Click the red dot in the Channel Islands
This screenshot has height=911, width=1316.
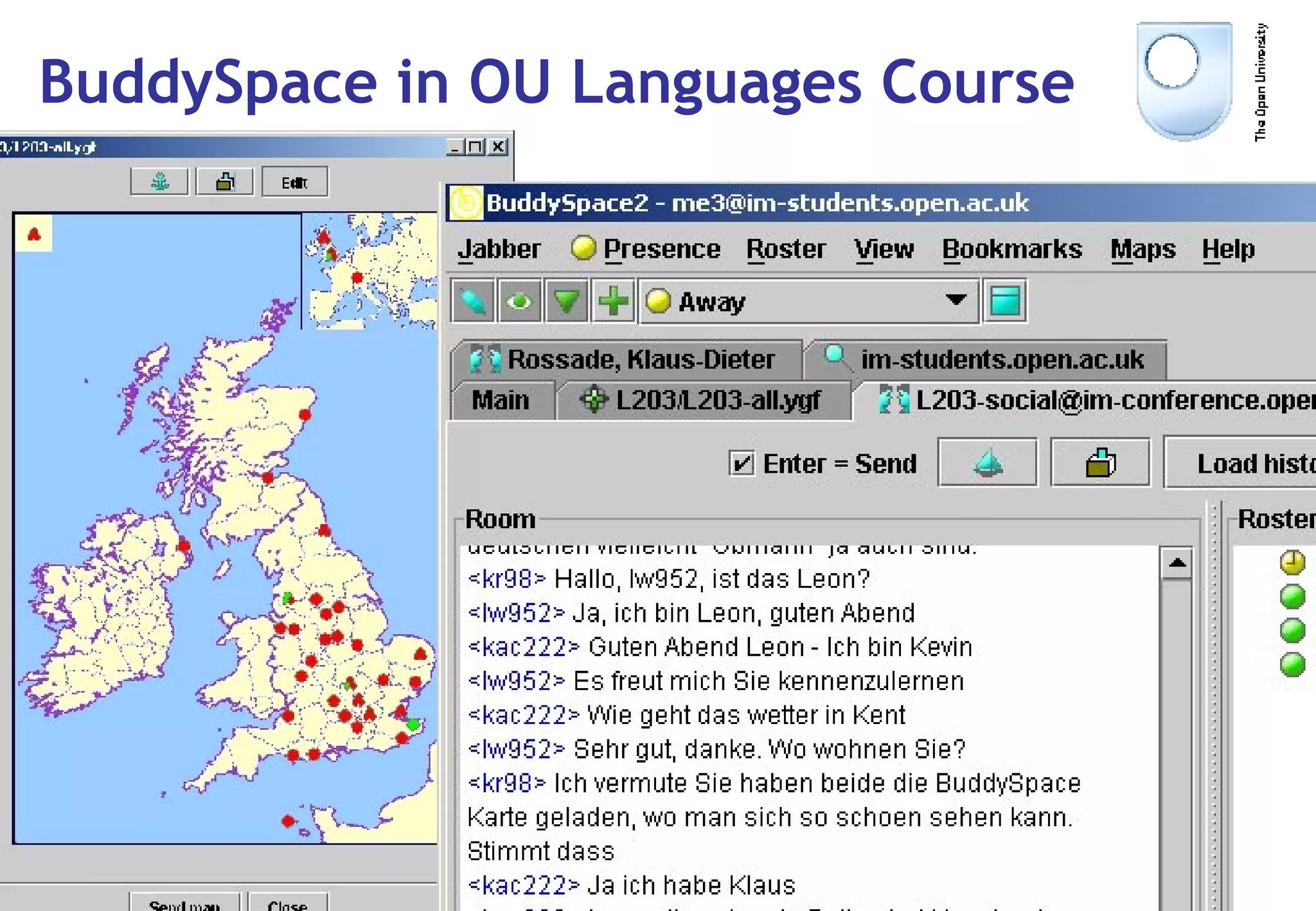click(288, 821)
